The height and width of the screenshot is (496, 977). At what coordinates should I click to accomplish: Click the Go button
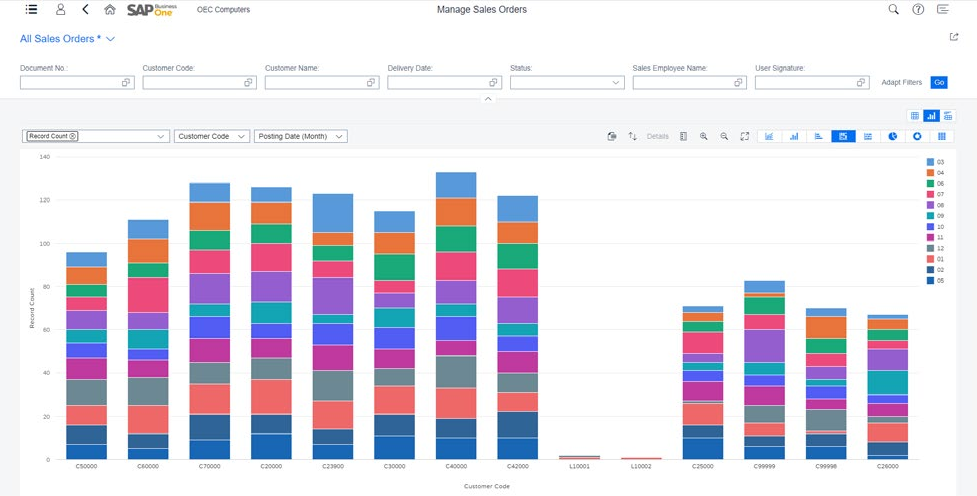[x=938, y=83]
